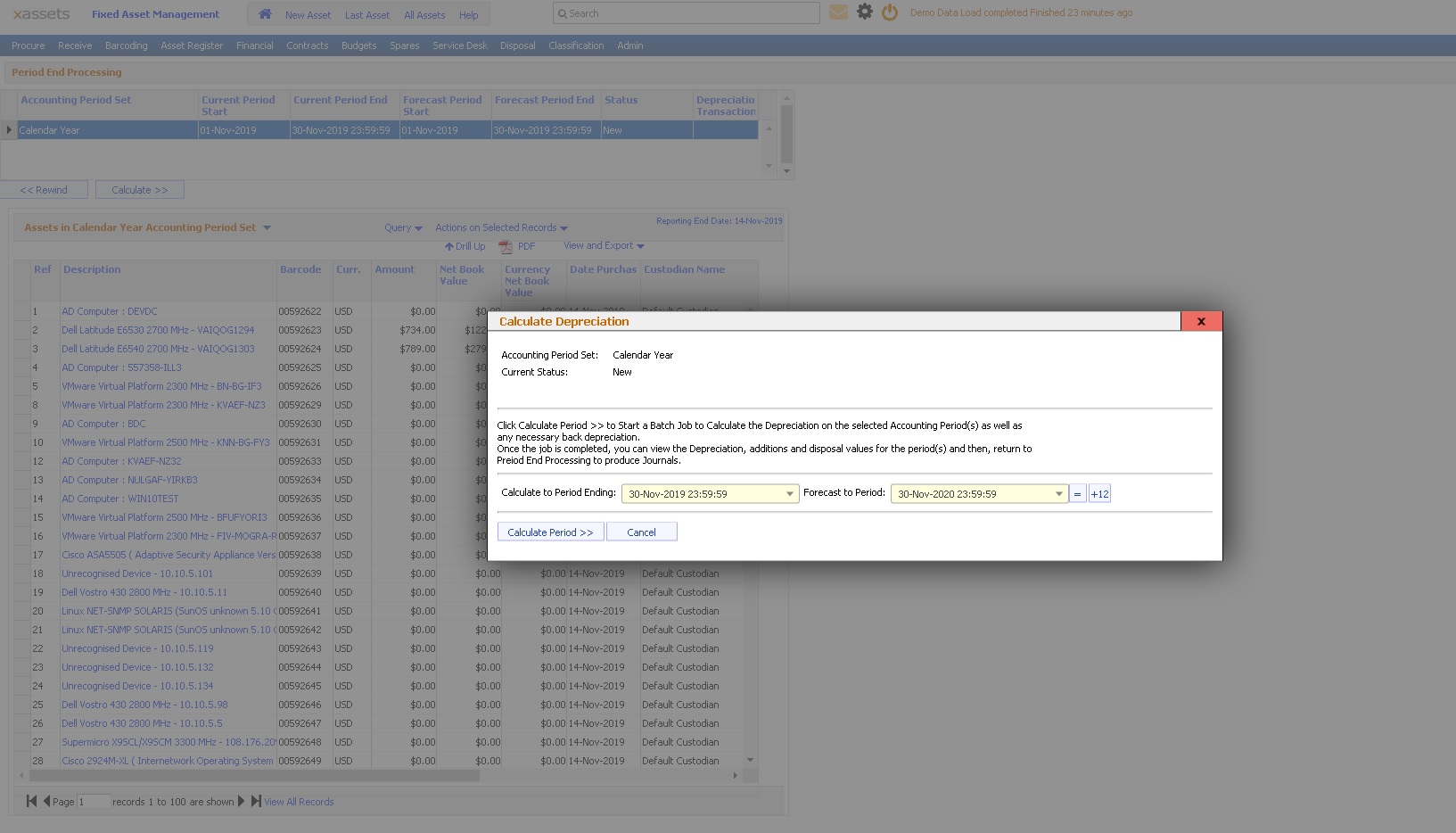Image resolution: width=1456 pixels, height=833 pixels.
Task: Go to the next records page
Action: [242, 801]
